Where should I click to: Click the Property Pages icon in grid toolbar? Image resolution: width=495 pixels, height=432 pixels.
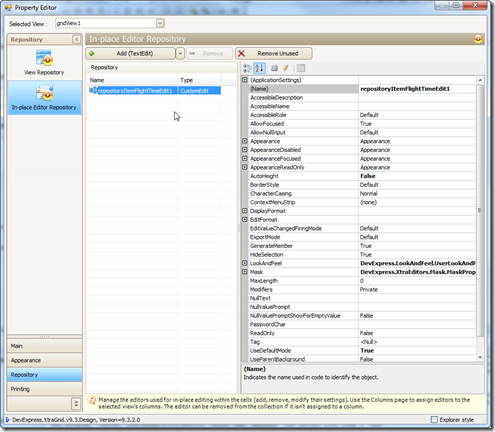coord(301,68)
